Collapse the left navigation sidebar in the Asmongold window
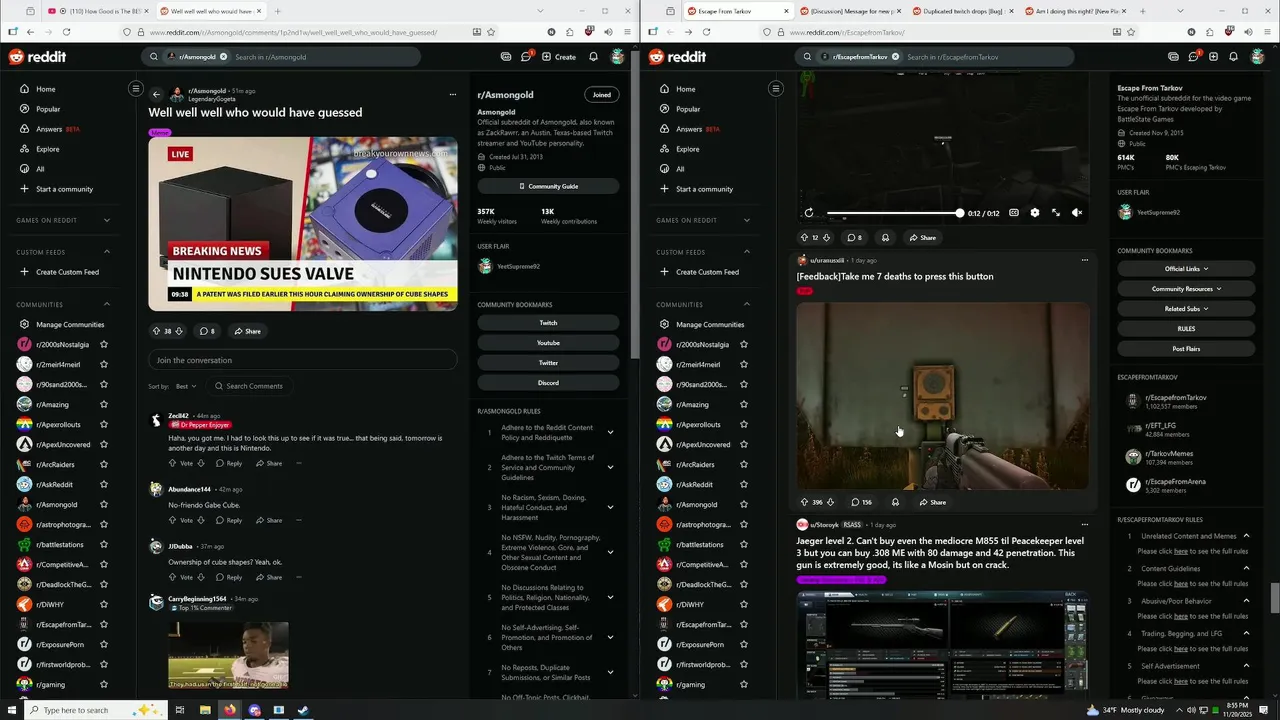 (136, 89)
